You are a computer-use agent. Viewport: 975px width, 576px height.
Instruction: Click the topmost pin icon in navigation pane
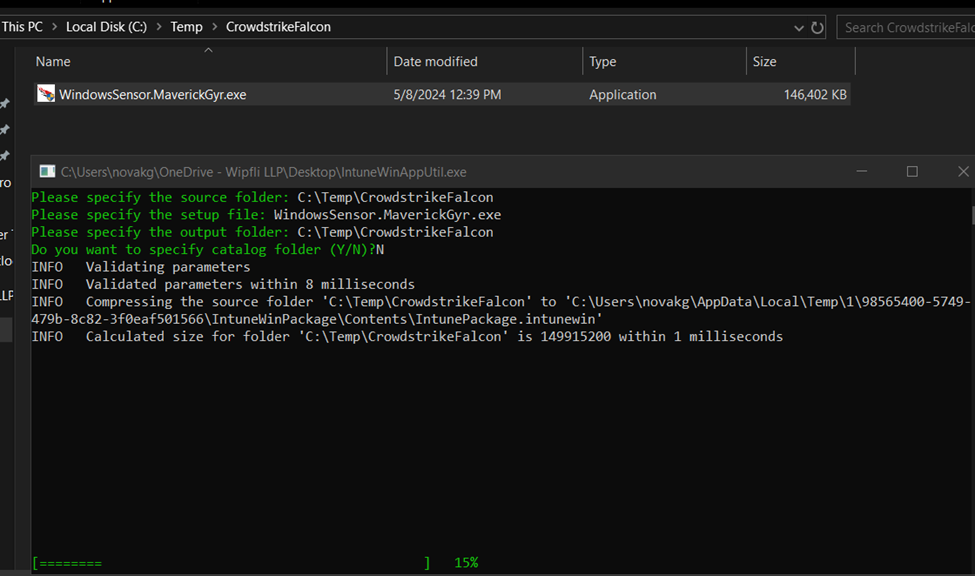tap(5, 104)
